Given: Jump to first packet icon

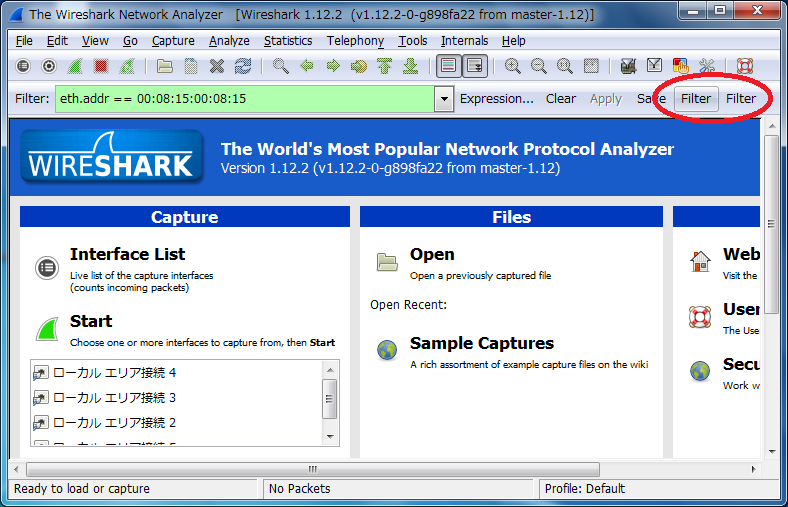Looking at the screenshot, I should click(x=384, y=66).
